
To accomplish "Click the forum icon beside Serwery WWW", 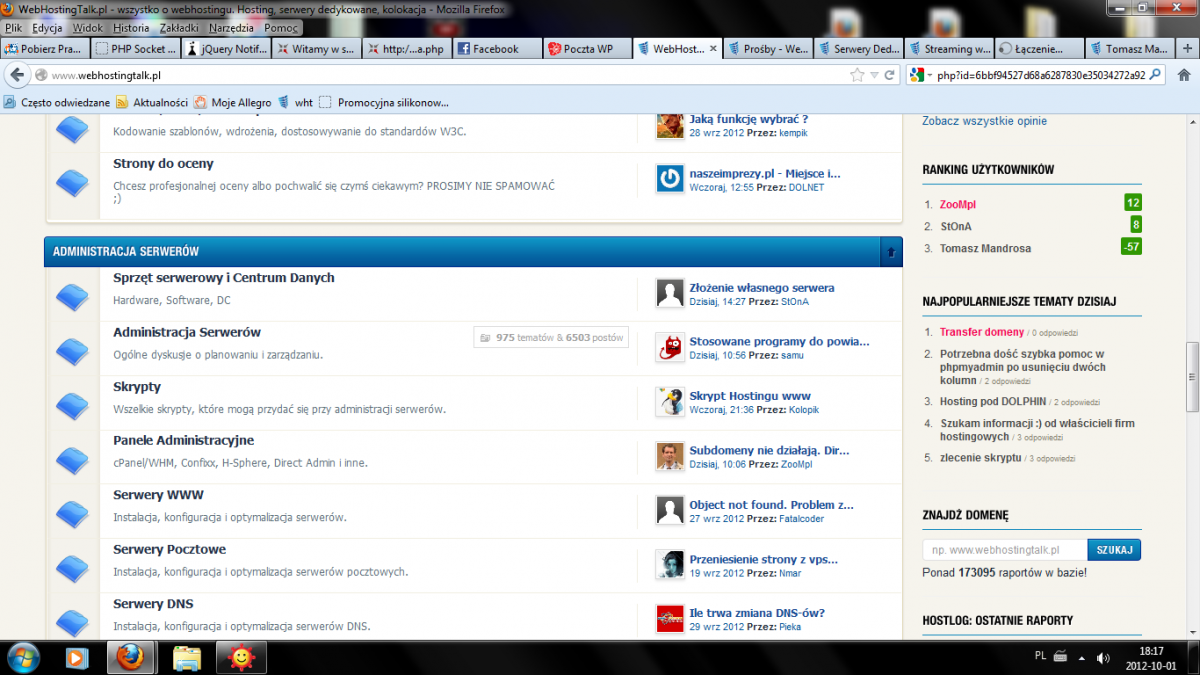I will (x=71, y=514).
